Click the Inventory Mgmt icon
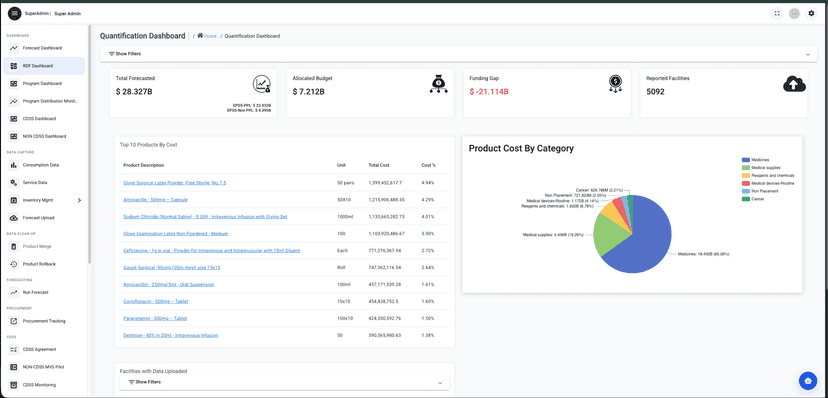 tap(14, 200)
